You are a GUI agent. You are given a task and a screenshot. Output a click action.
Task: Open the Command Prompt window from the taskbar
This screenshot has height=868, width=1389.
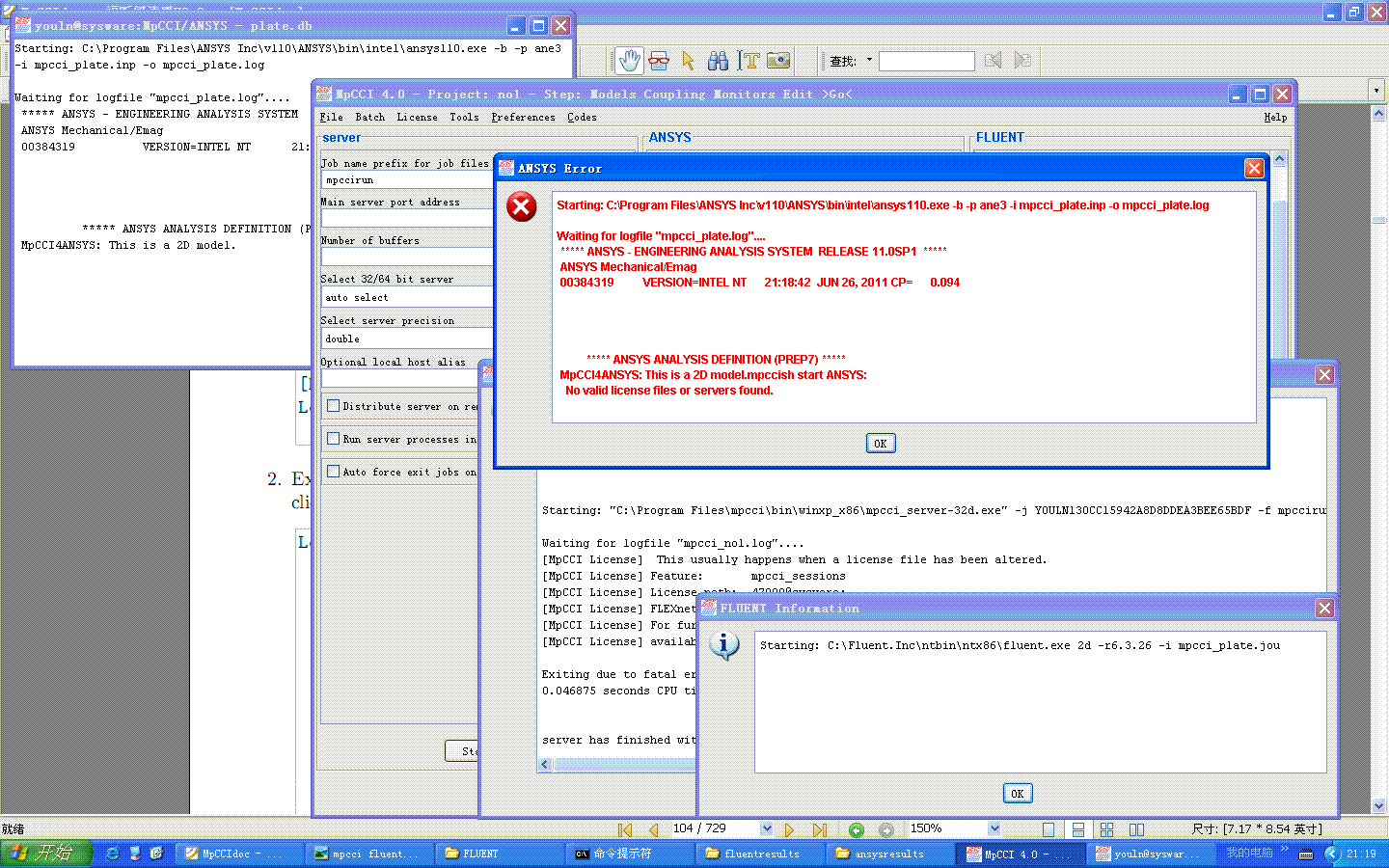coord(628,853)
